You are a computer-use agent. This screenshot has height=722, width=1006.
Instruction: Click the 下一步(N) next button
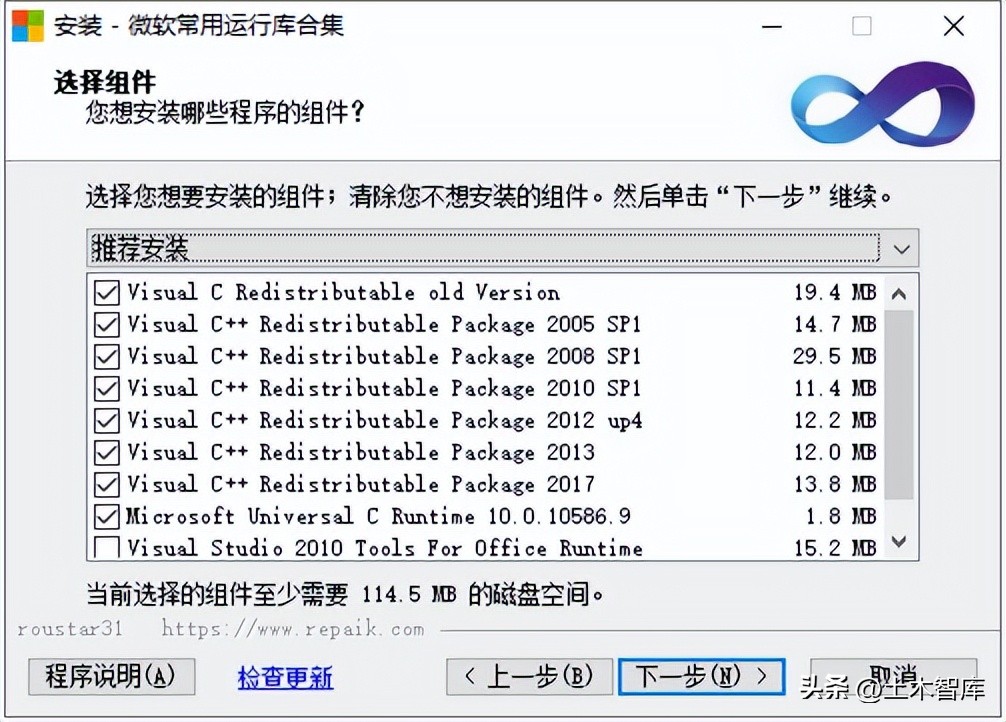point(702,677)
